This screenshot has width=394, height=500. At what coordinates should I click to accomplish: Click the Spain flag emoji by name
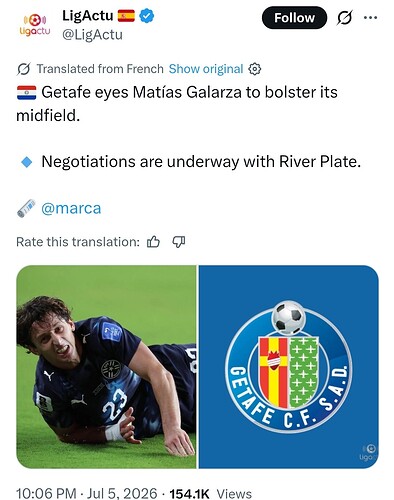point(126,16)
